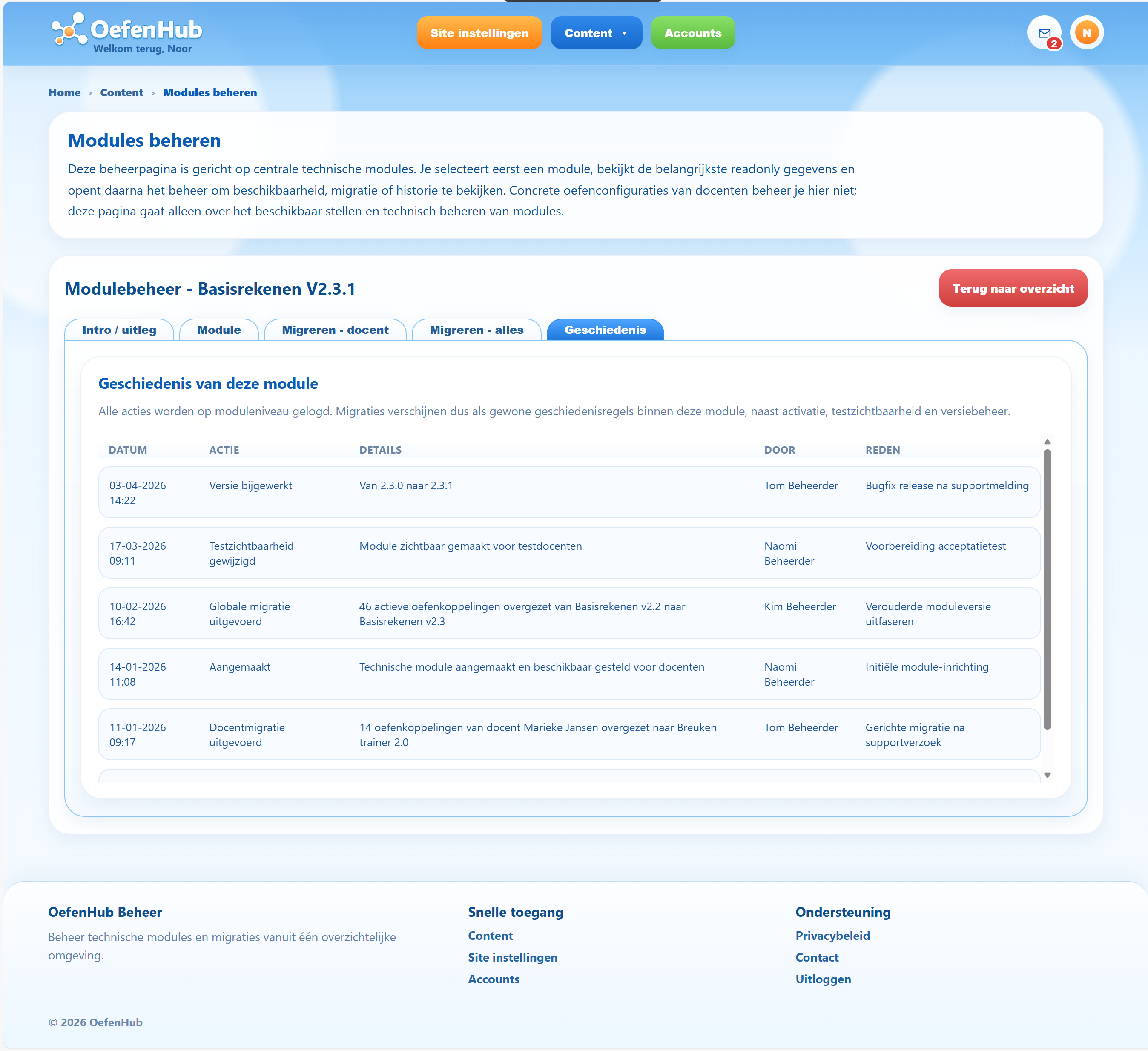Image resolution: width=1148 pixels, height=1051 pixels.
Task: Click the DETAILS column header
Action: point(380,450)
